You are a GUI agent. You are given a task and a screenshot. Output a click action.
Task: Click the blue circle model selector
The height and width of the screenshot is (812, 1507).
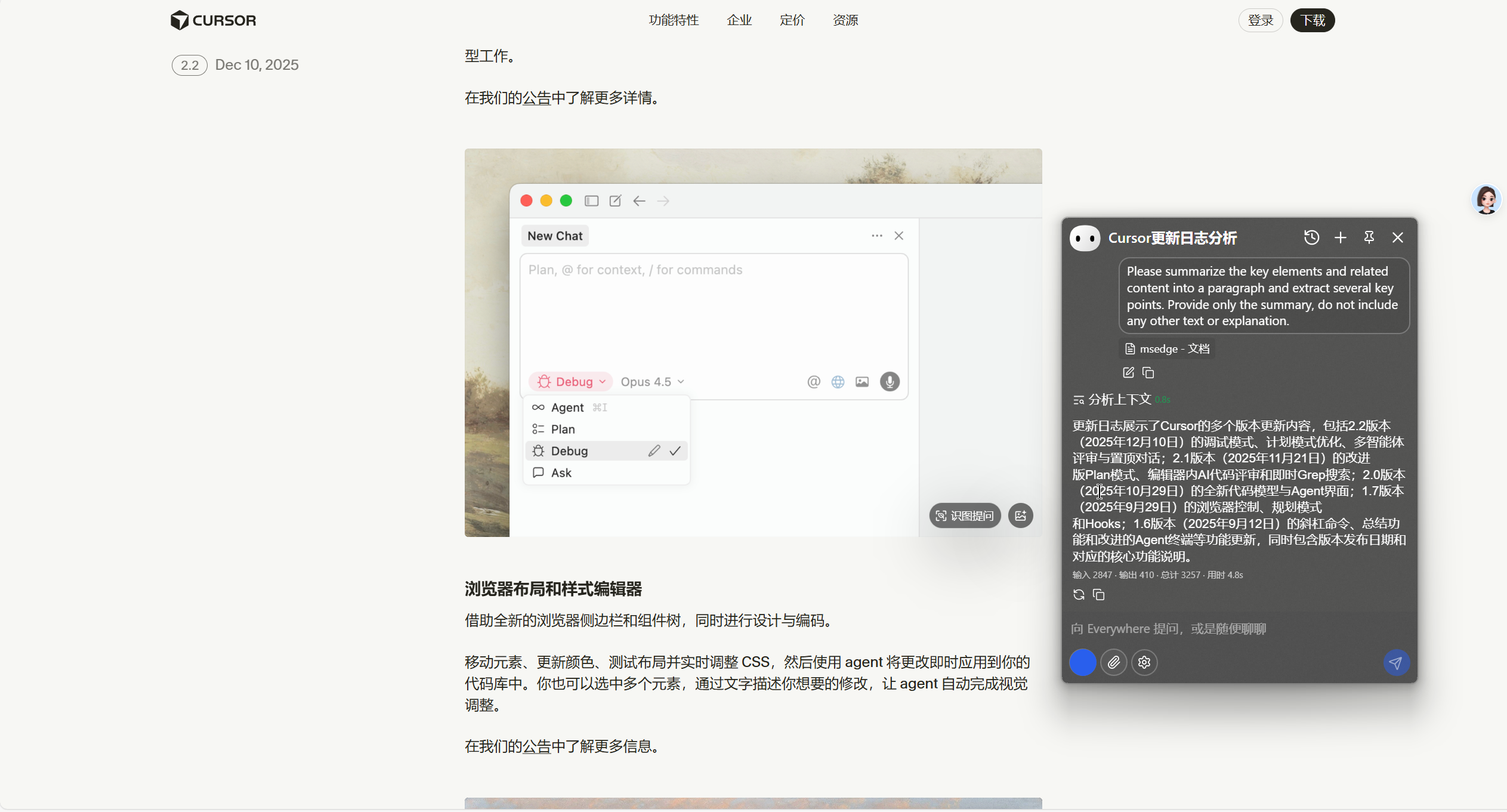tap(1082, 662)
